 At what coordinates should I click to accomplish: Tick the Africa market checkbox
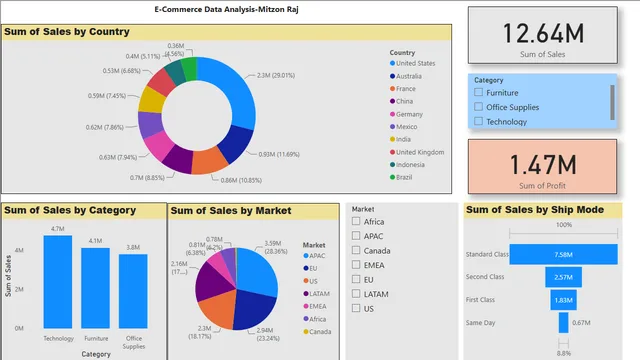(x=356, y=221)
